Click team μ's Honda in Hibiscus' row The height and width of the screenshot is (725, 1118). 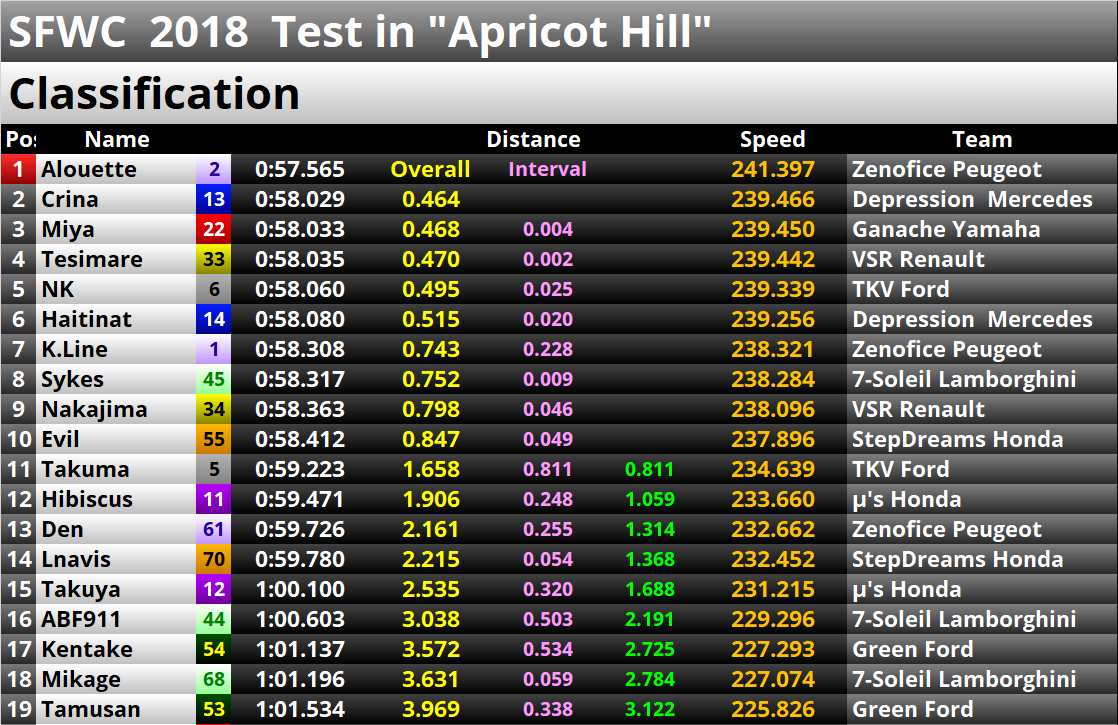point(906,499)
